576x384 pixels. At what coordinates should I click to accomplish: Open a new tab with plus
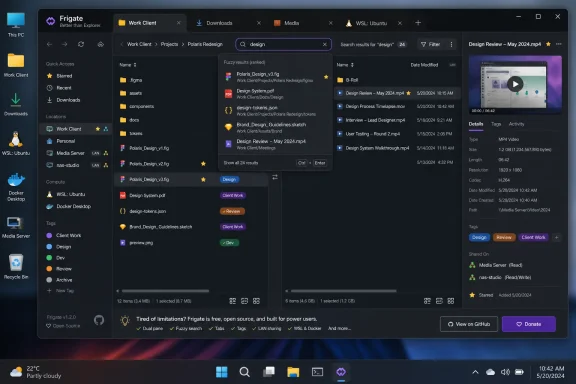pyautogui.click(x=418, y=23)
